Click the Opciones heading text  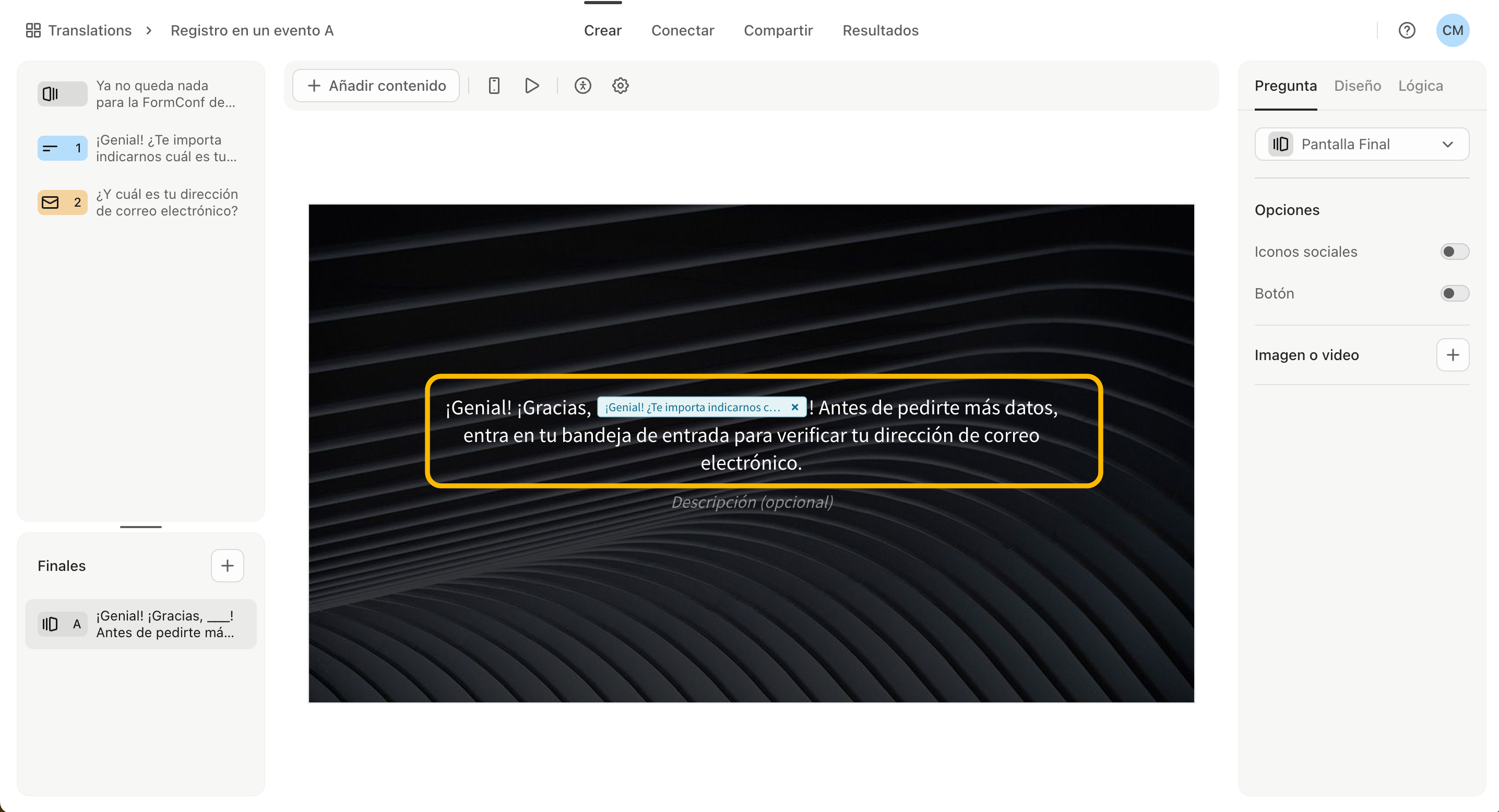[x=1287, y=210]
